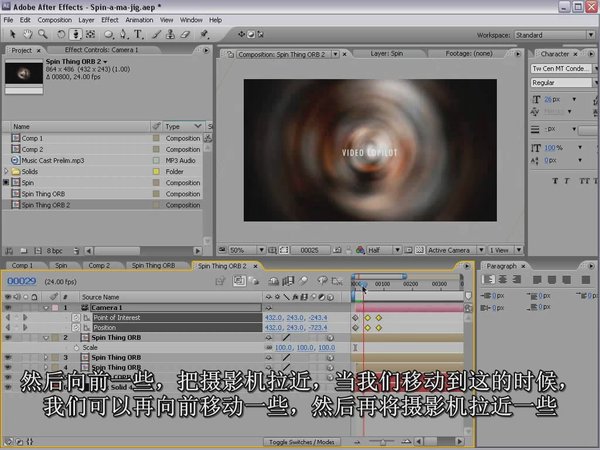Open the Workspace Standard dropdown
This screenshot has height=450, width=600.
click(552, 34)
